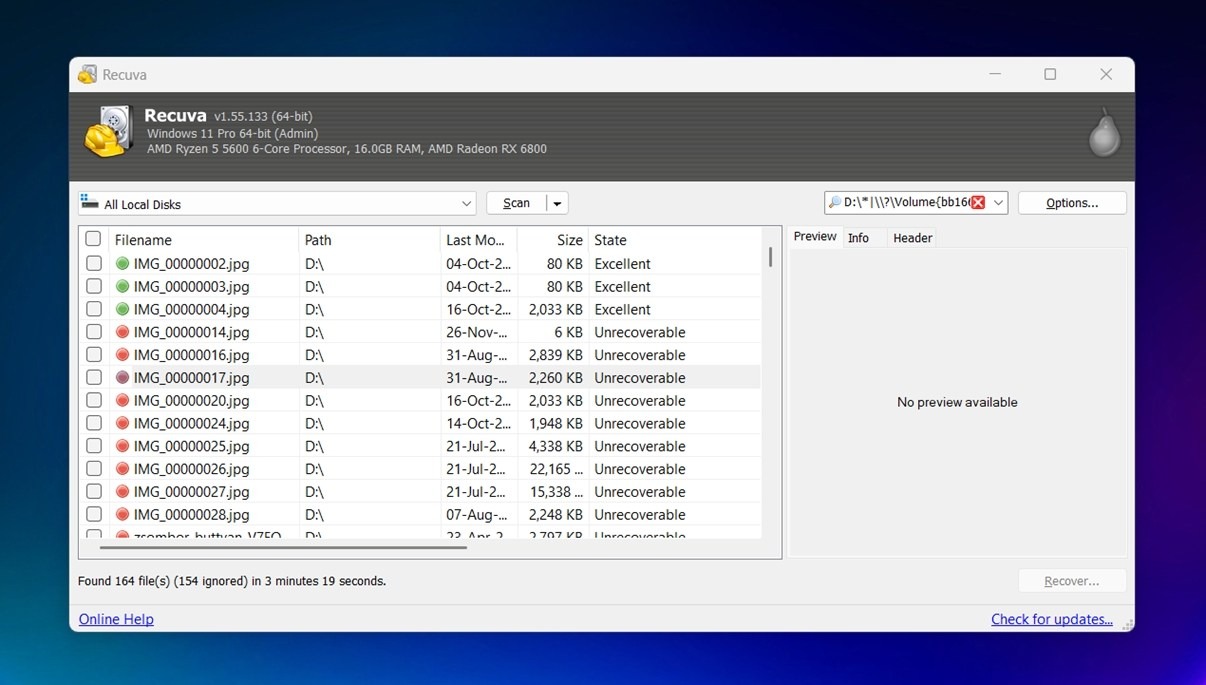Viewport: 1206px width, 685px height.
Task: Click red status dot of IMG_00000017.jpg
Action: (122, 378)
